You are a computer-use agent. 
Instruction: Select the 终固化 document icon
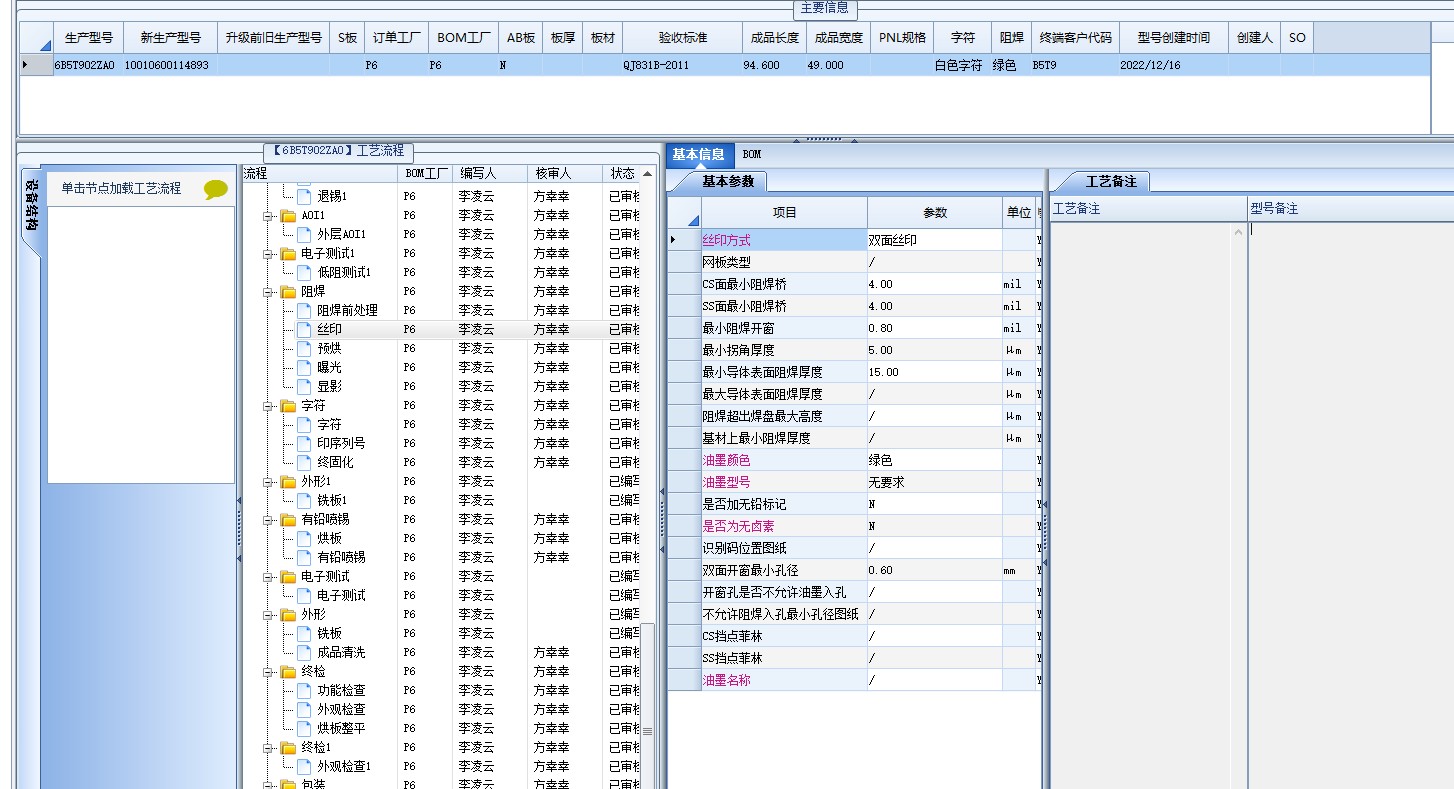[x=304, y=462]
